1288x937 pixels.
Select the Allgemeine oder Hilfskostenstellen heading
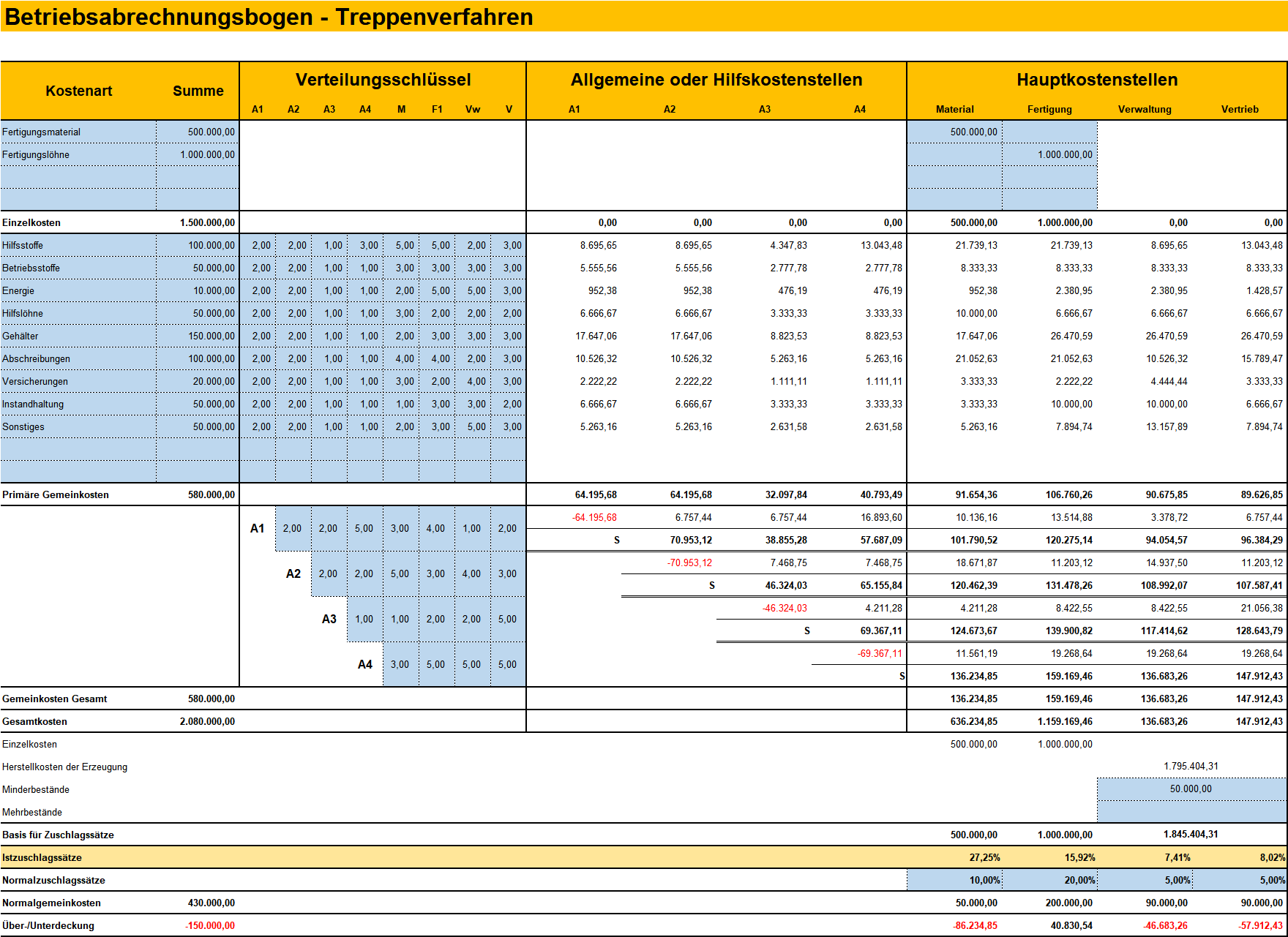(716, 80)
